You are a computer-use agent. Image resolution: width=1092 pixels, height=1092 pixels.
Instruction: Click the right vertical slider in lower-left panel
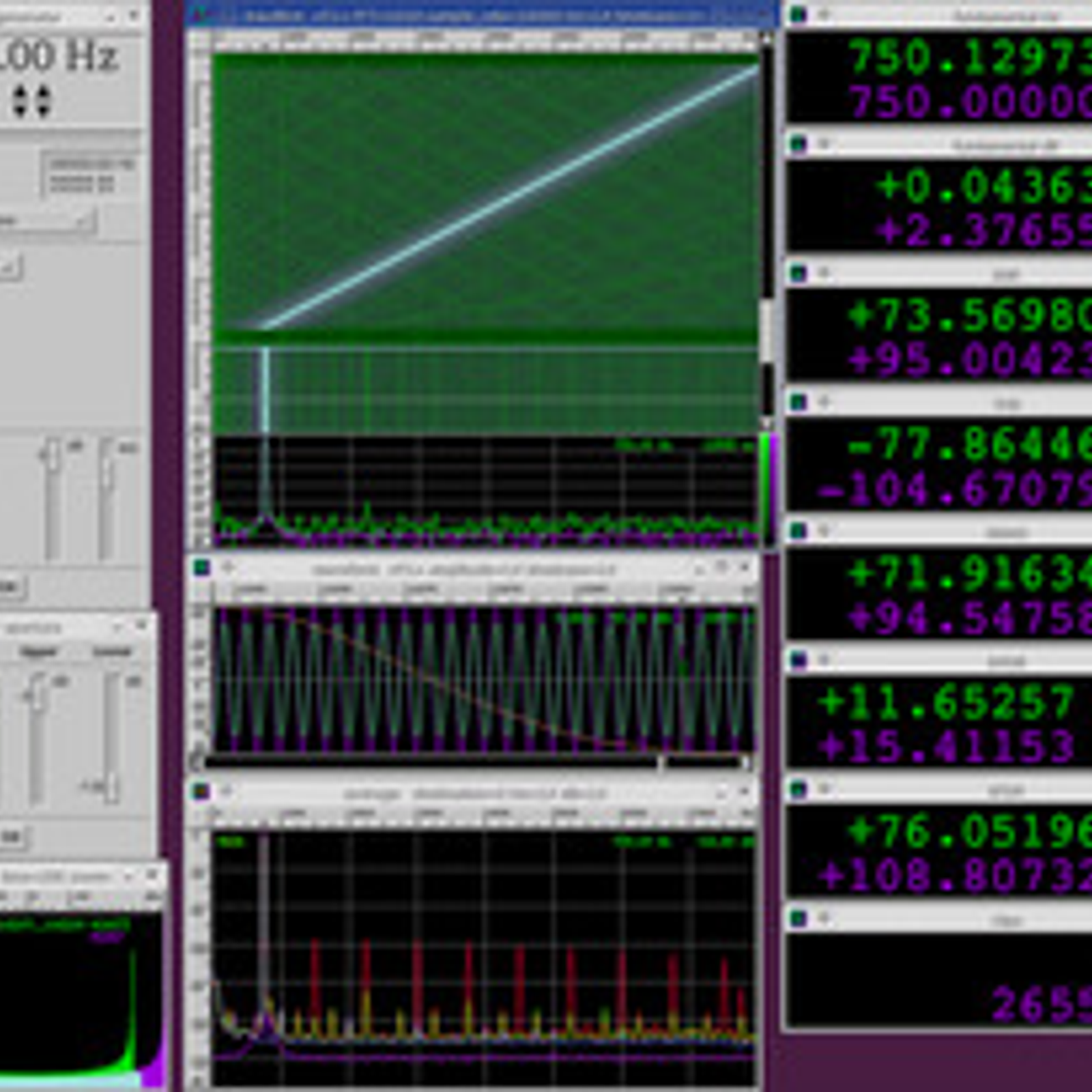[111, 741]
